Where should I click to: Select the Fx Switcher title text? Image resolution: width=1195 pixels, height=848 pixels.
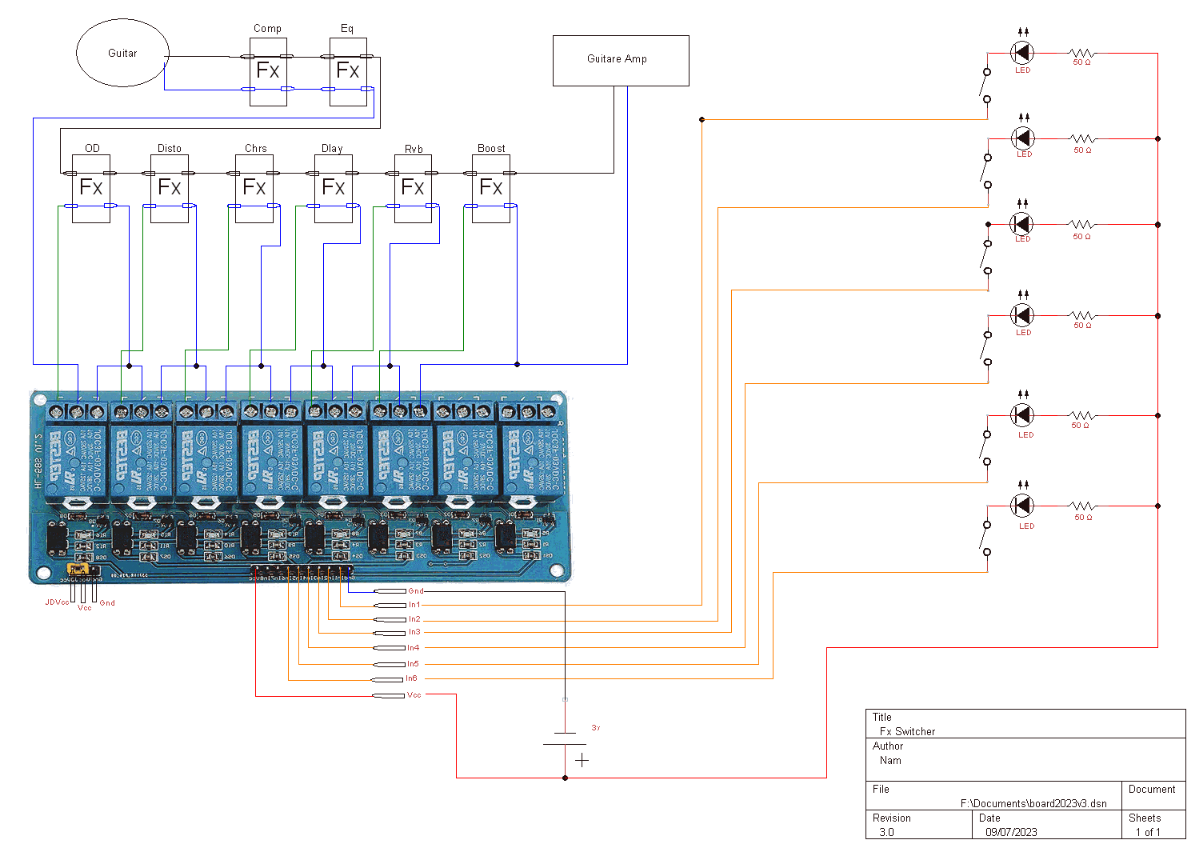tap(907, 731)
